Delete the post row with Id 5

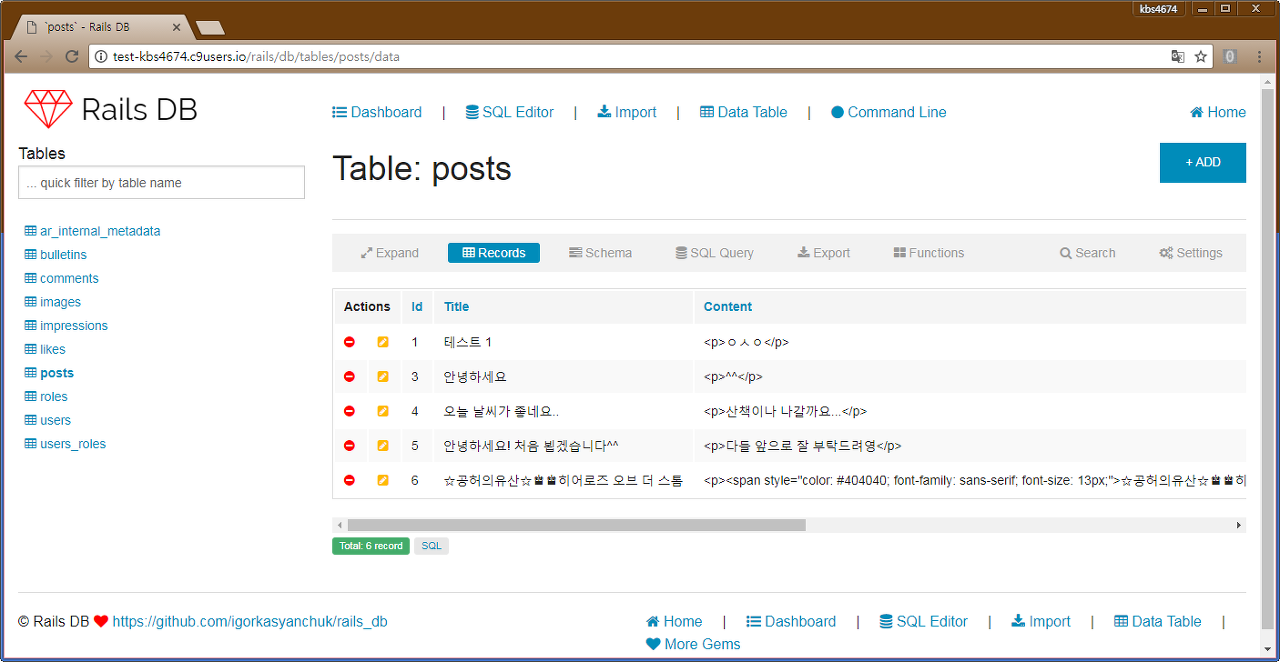349,446
